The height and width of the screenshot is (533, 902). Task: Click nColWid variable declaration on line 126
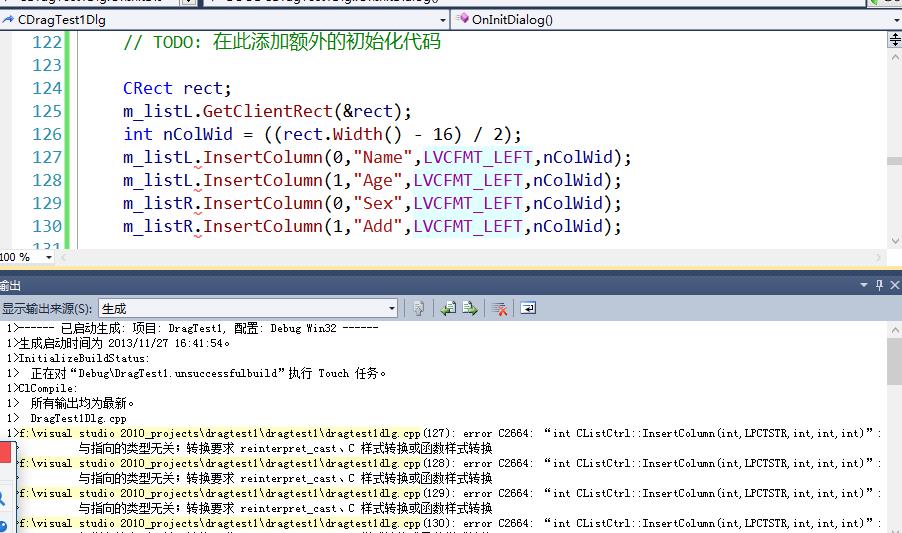point(198,134)
